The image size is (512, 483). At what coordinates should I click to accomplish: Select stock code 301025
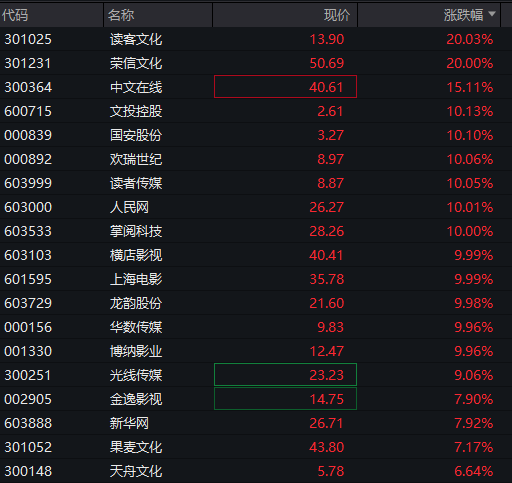pyautogui.click(x=28, y=39)
